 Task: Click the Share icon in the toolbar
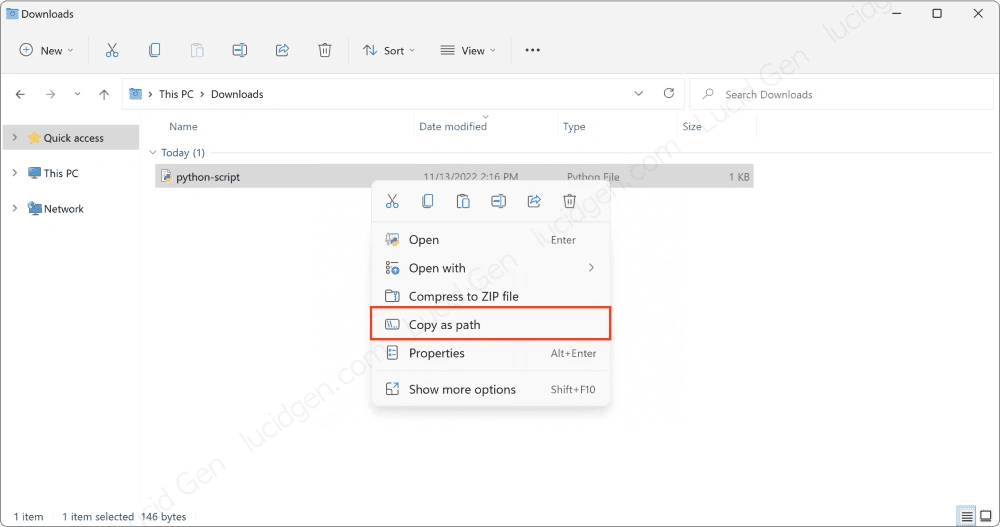(283, 50)
